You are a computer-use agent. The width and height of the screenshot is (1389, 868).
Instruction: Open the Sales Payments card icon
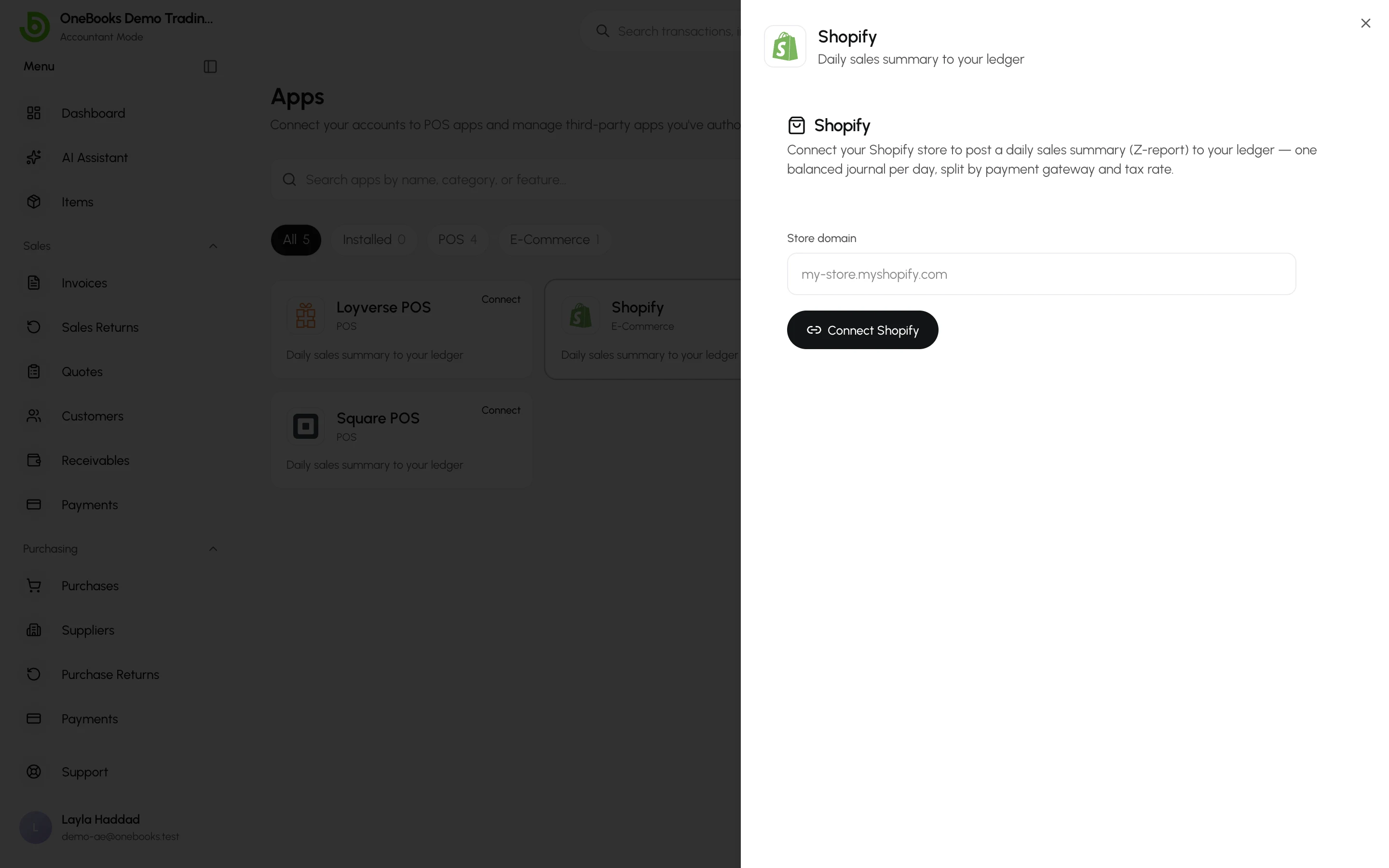coord(34,504)
